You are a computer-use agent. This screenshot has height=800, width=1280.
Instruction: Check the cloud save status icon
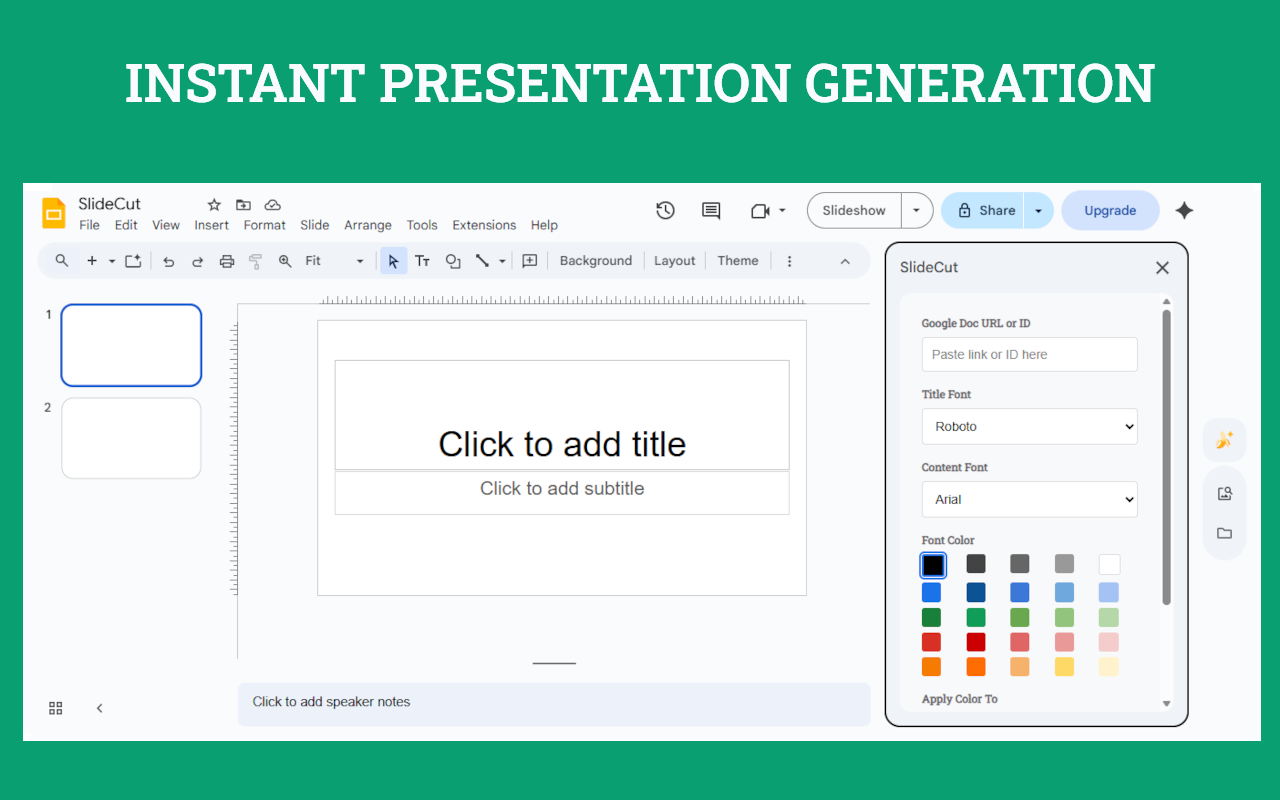tap(272, 205)
